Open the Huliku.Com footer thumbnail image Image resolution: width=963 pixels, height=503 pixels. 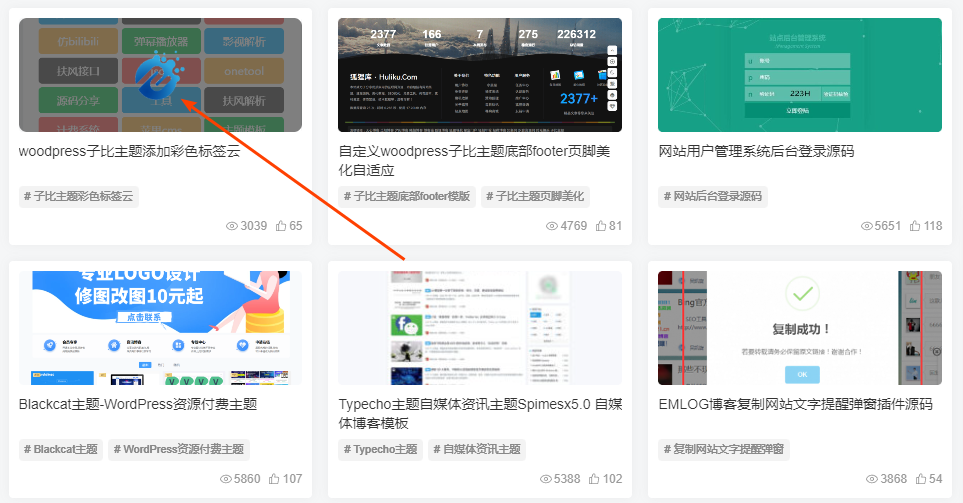coord(480,75)
